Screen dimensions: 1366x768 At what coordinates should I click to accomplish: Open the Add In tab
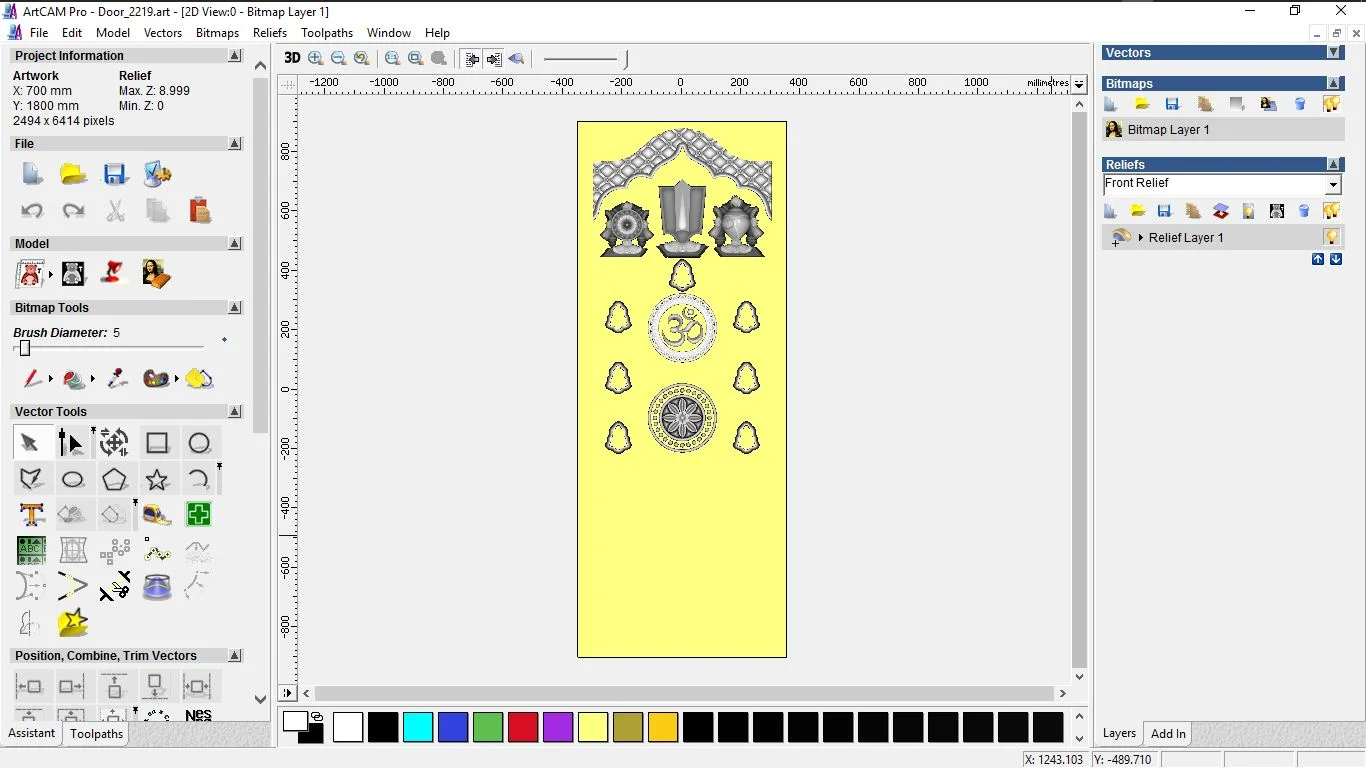click(1168, 734)
